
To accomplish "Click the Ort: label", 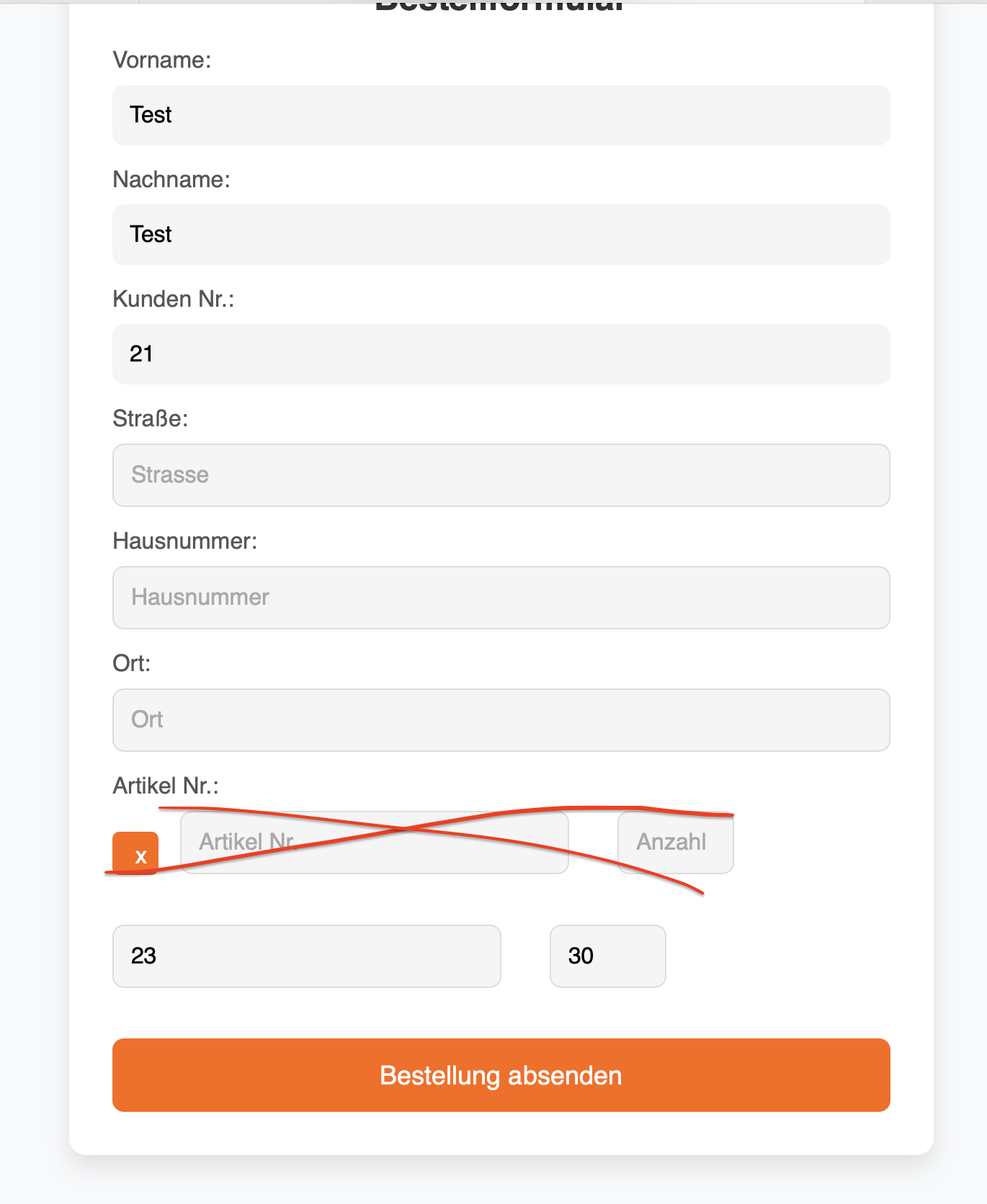I will click(132, 663).
